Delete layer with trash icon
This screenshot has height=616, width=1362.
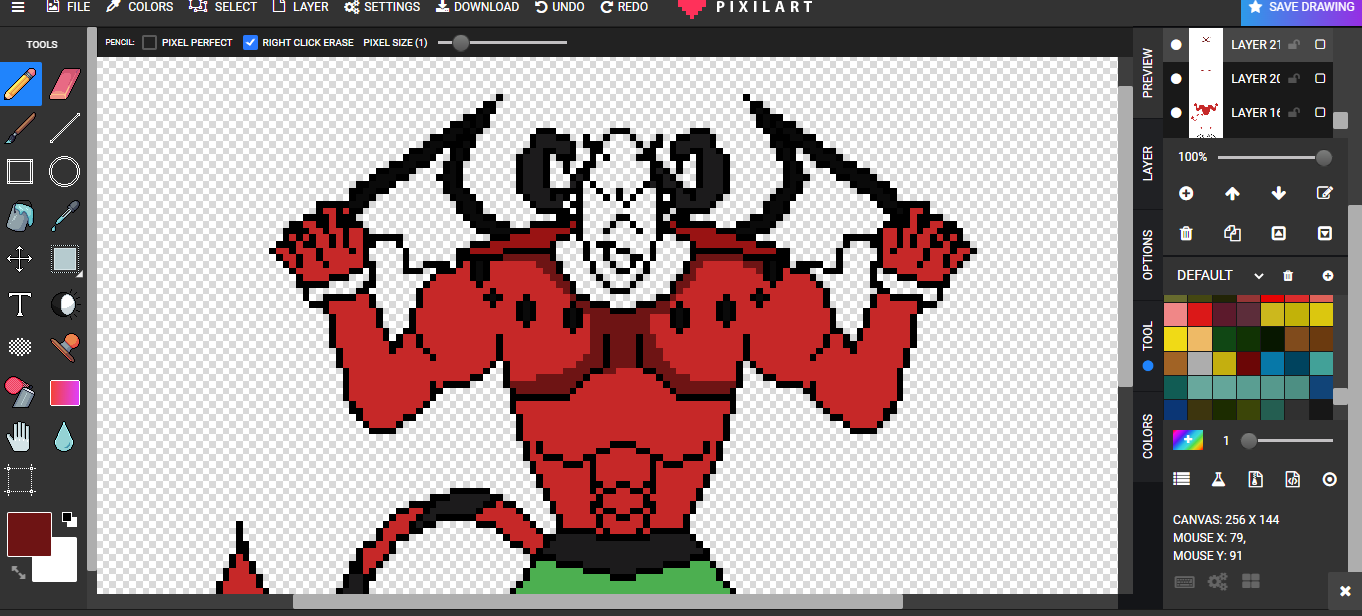coord(1186,233)
